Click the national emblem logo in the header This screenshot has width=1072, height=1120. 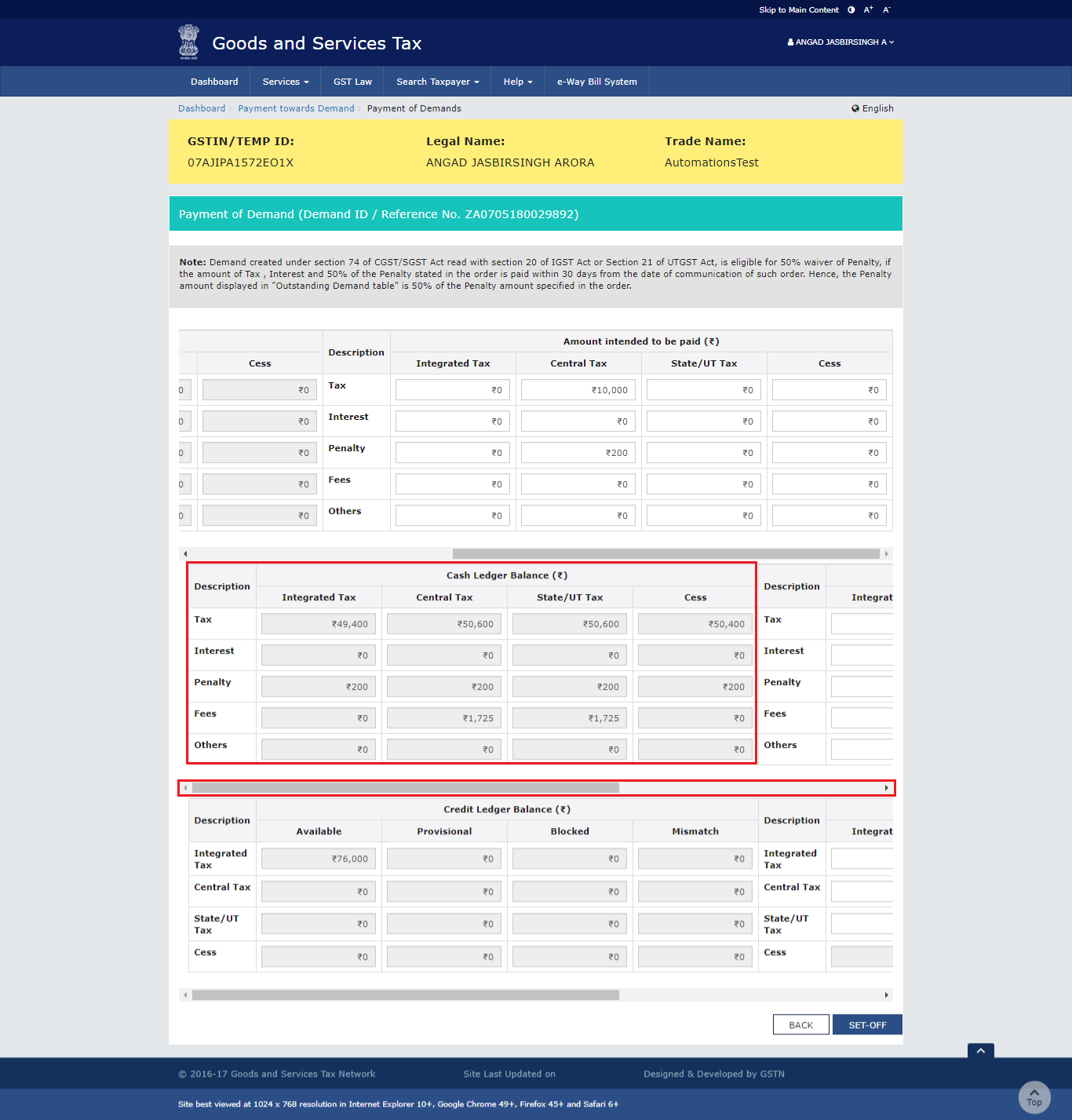pyautogui.click(x=188, y=42)
